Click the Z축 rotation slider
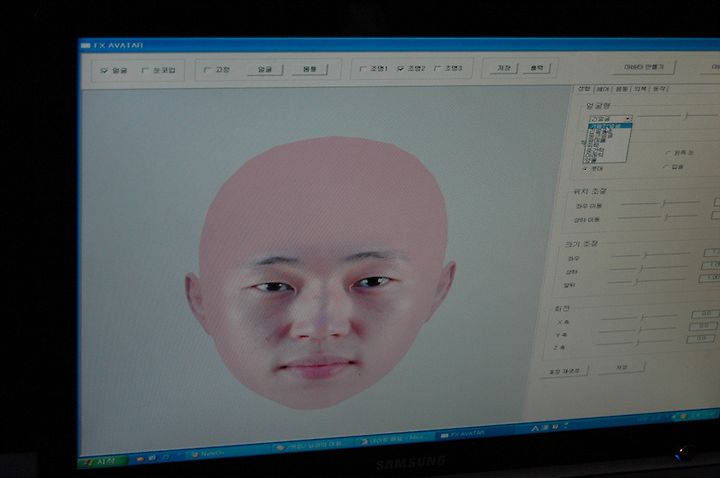 [x=635, y=343]
